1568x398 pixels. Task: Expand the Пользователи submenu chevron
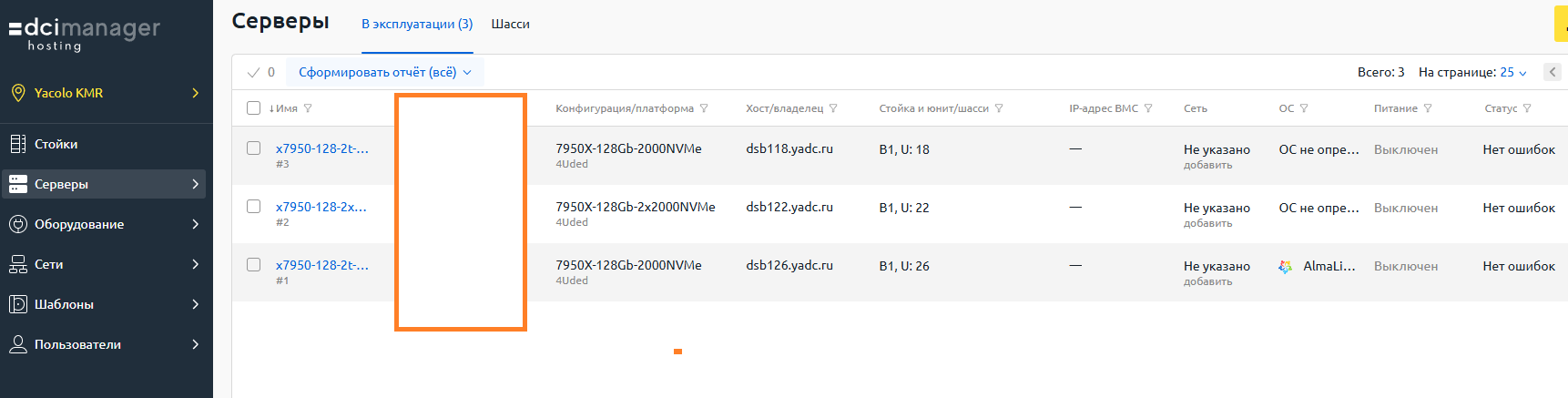[195, 344]
